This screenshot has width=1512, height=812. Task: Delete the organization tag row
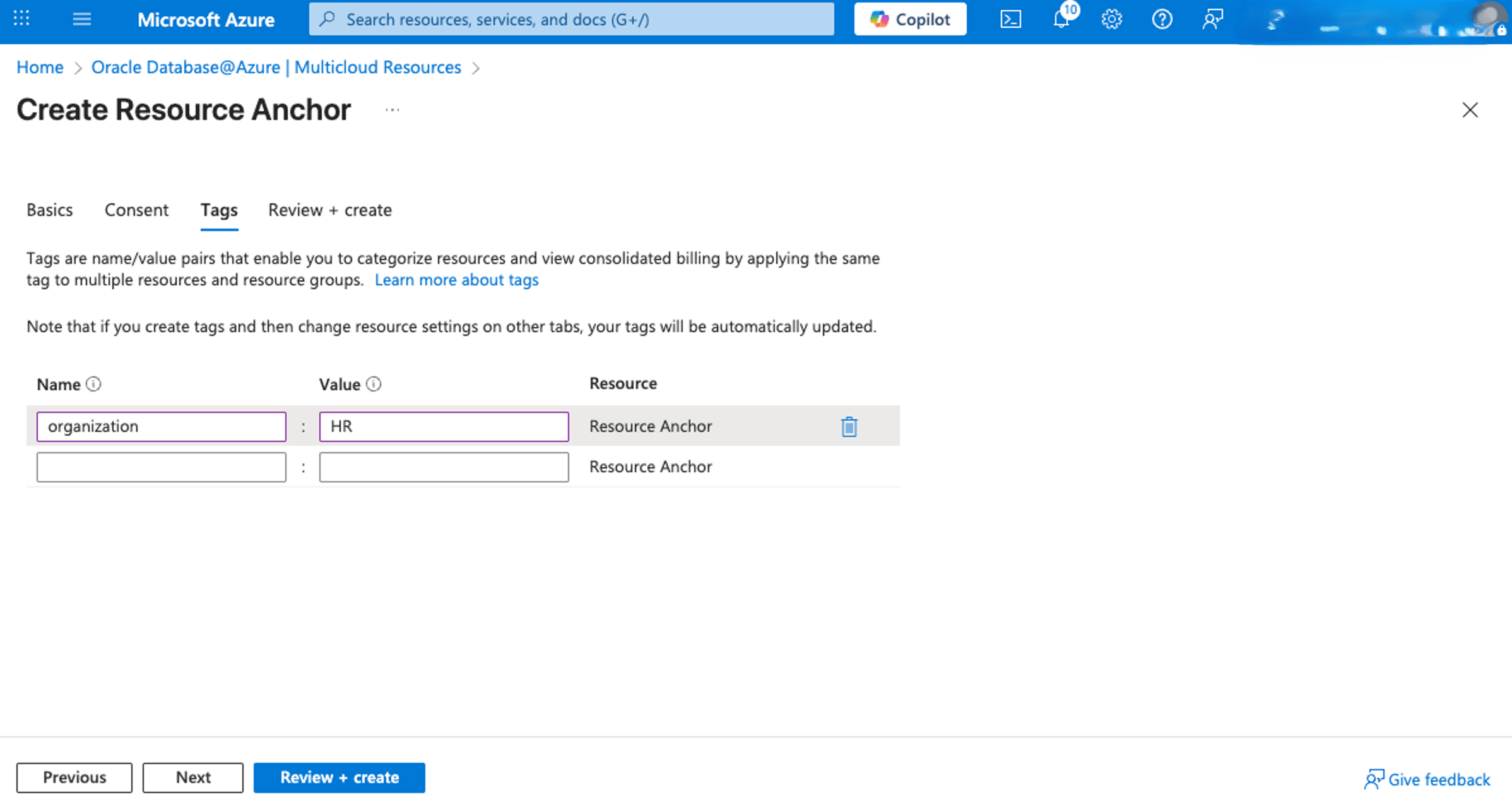[849, 426]
